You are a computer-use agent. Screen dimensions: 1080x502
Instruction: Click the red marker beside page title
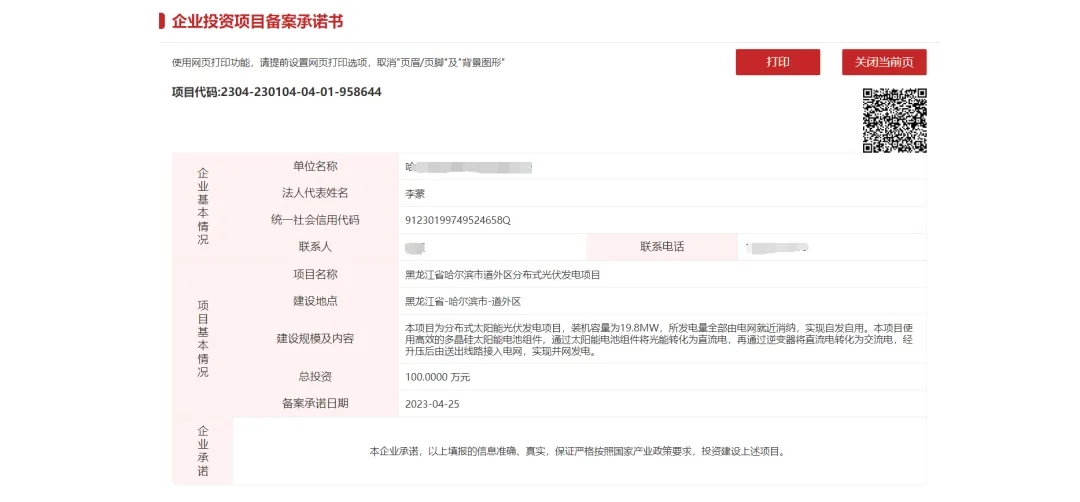[162, 21]
